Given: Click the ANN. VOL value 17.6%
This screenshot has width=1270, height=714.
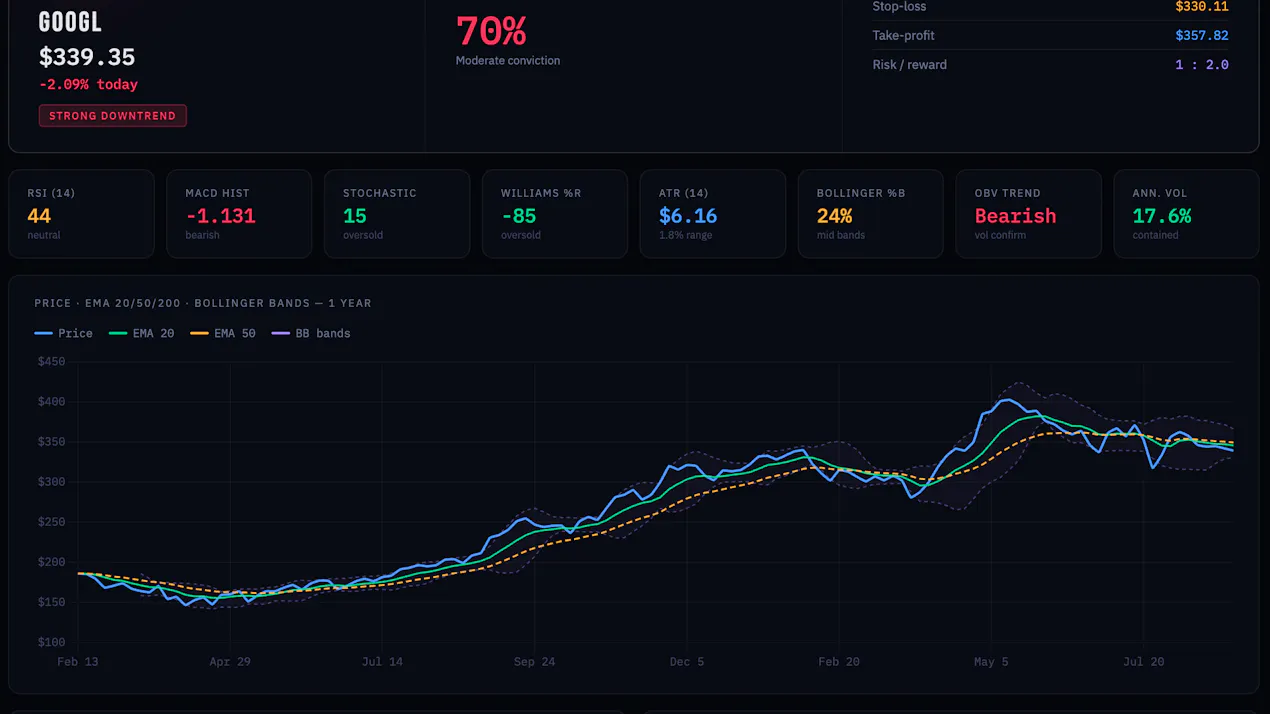Looking at the screenshot, I should point(1162,216).
